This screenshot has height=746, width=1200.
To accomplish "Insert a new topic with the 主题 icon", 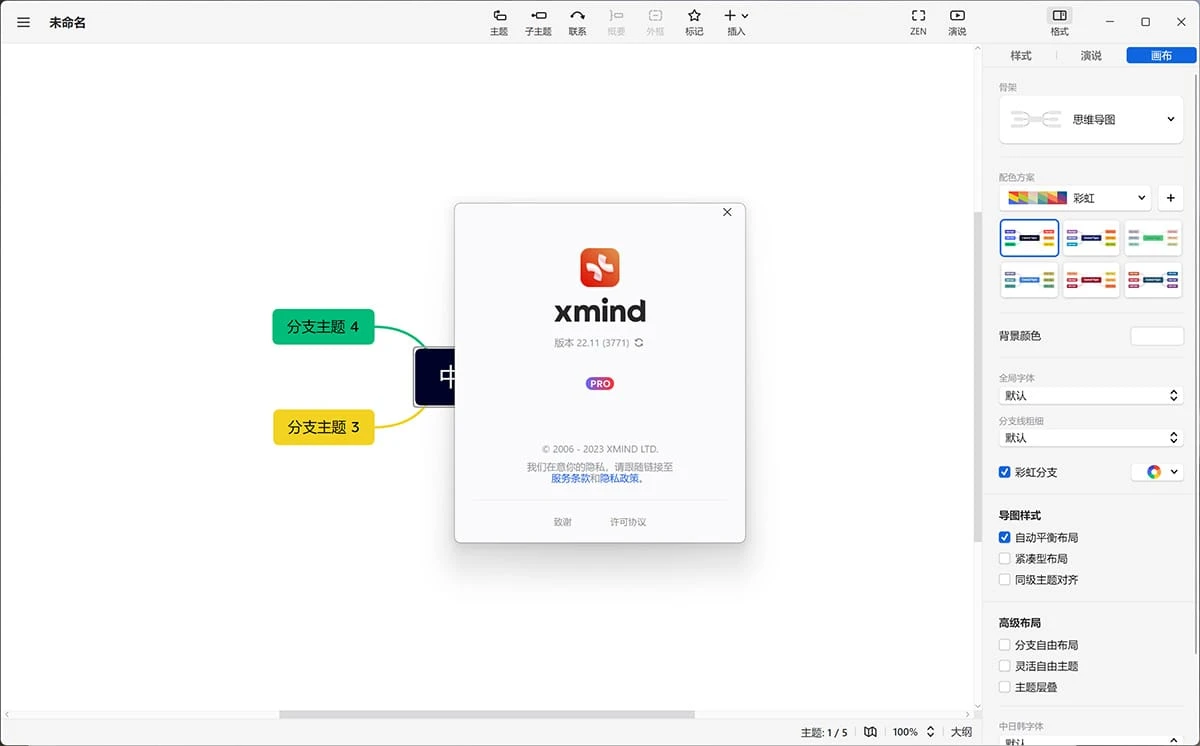I will 498,22.
